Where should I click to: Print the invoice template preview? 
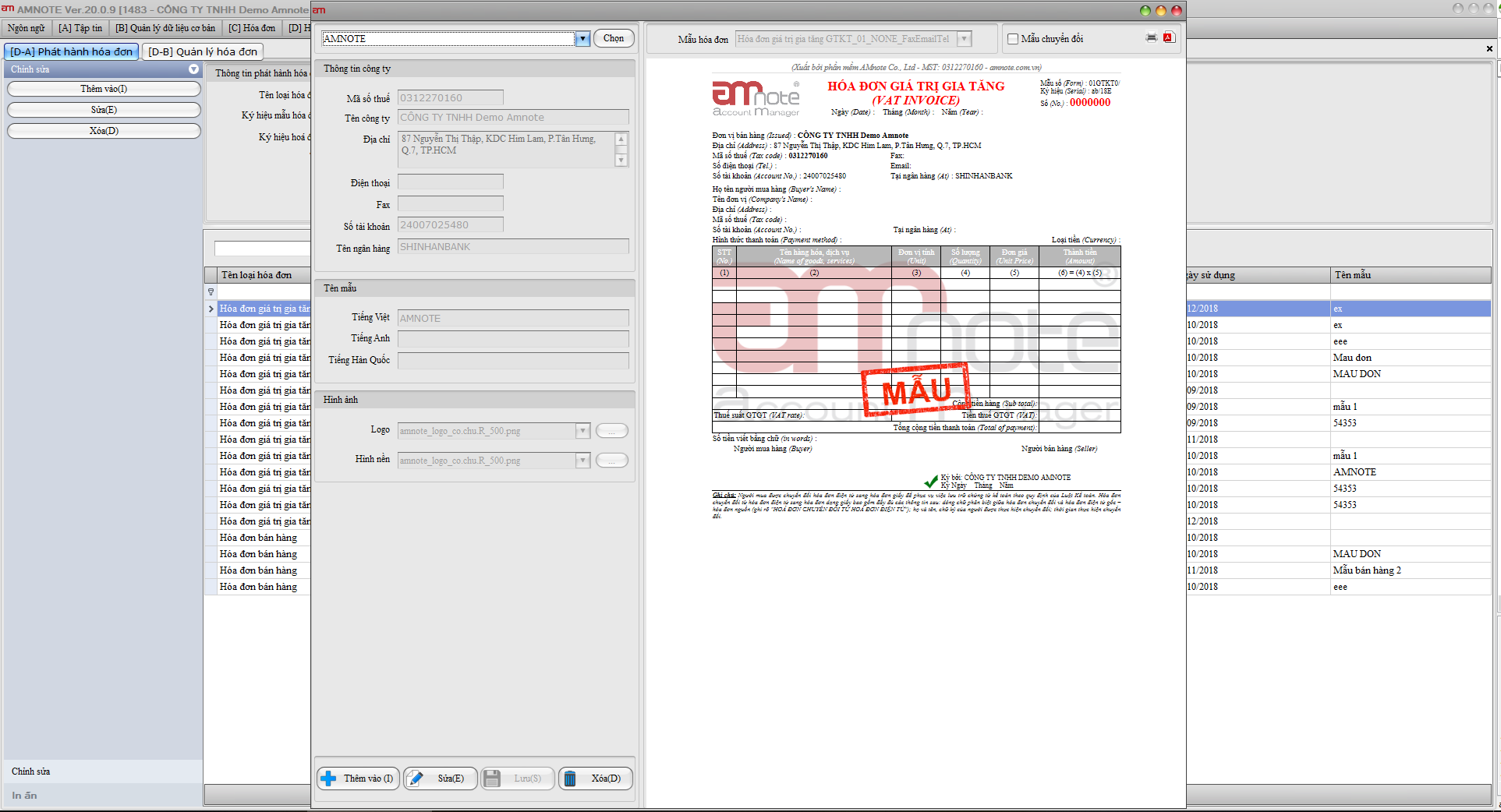tap(1151, 37)
